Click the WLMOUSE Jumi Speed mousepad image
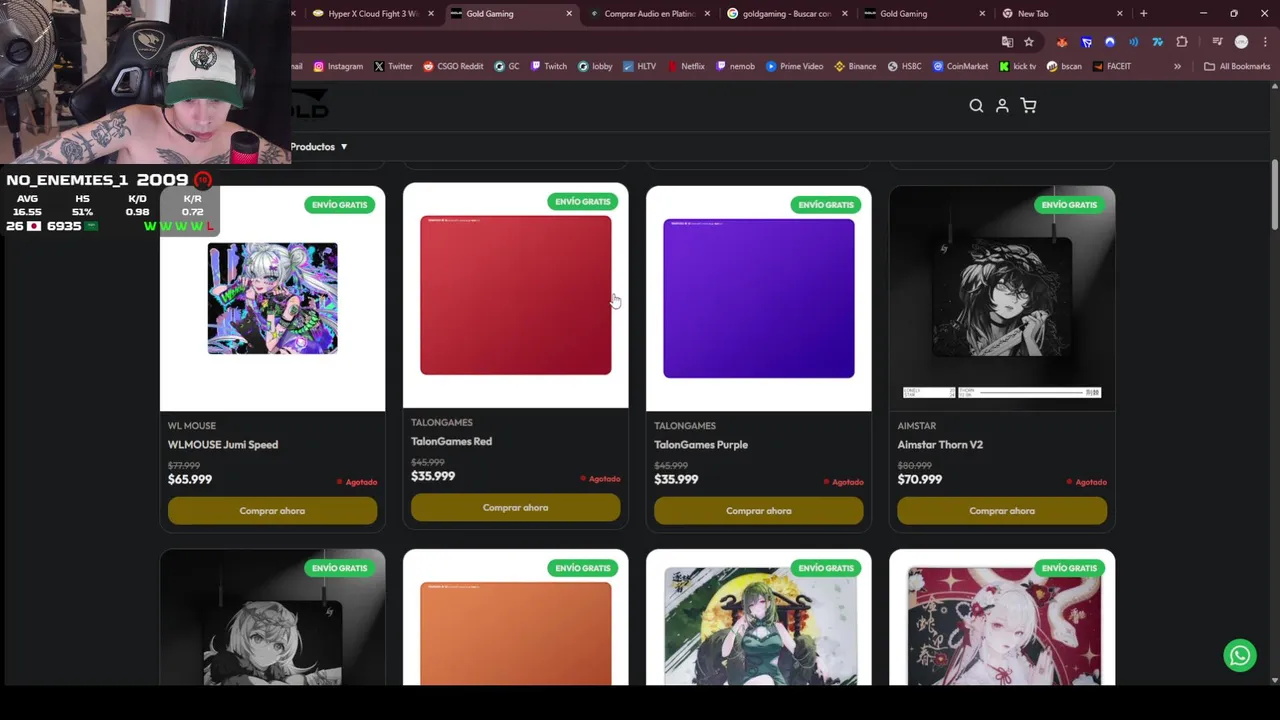This screenshot has width=1280, height=720. click(x=272, y=298)
